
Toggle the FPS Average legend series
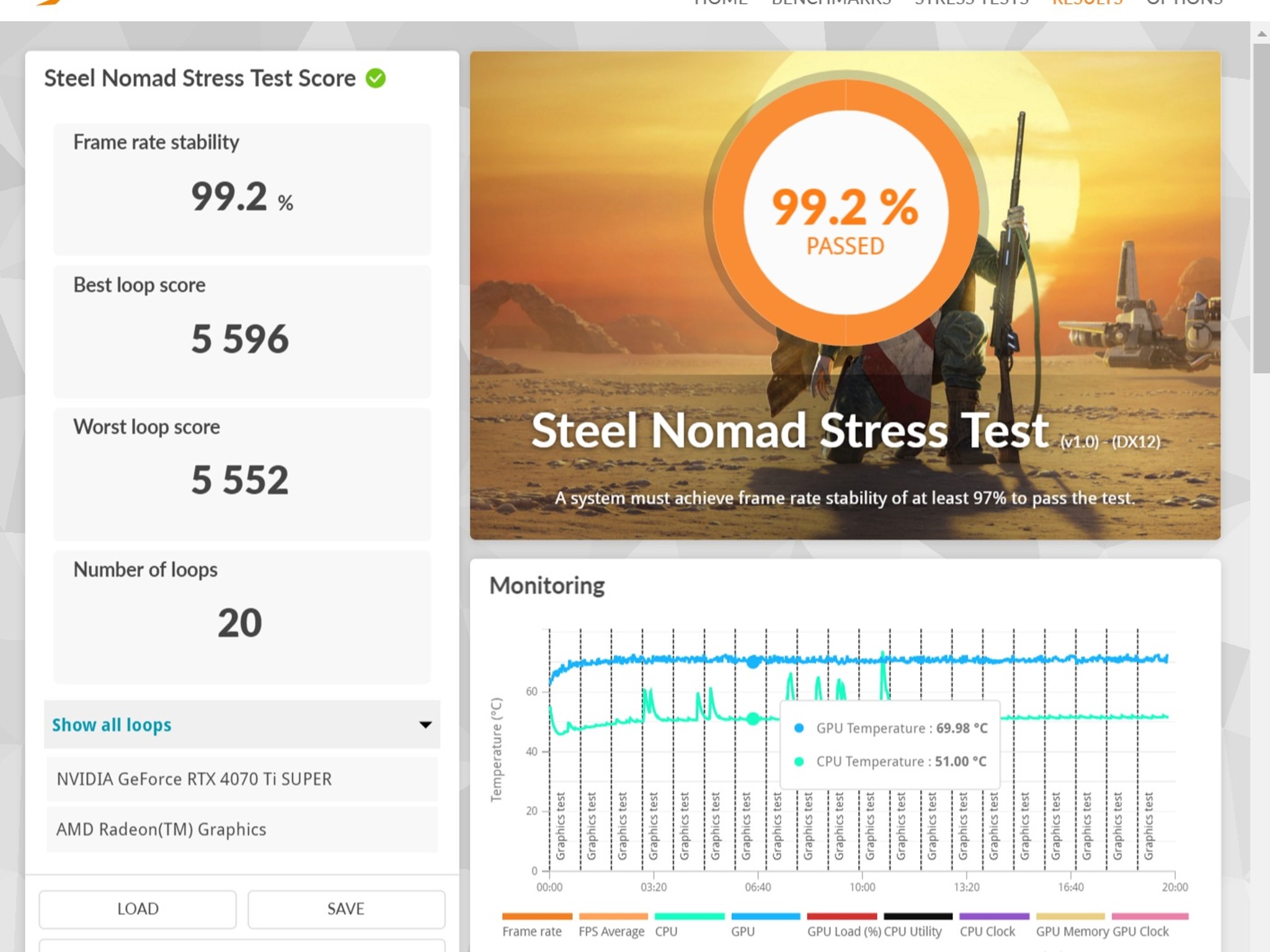click(x=613, y=925)
